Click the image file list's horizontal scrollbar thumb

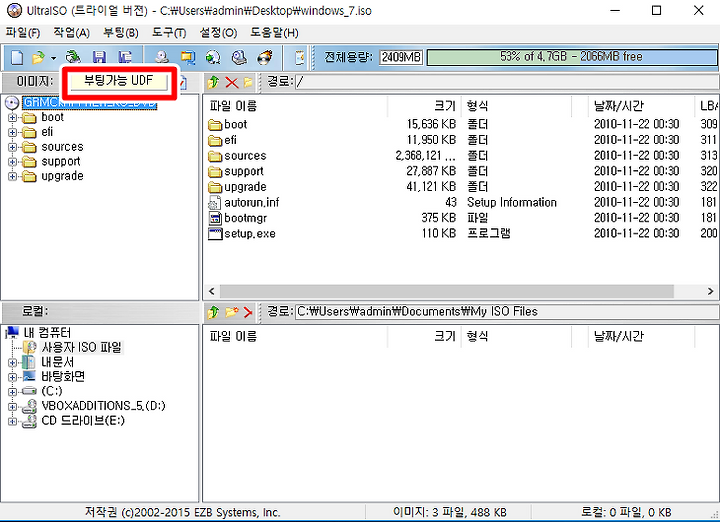point(446,291)
